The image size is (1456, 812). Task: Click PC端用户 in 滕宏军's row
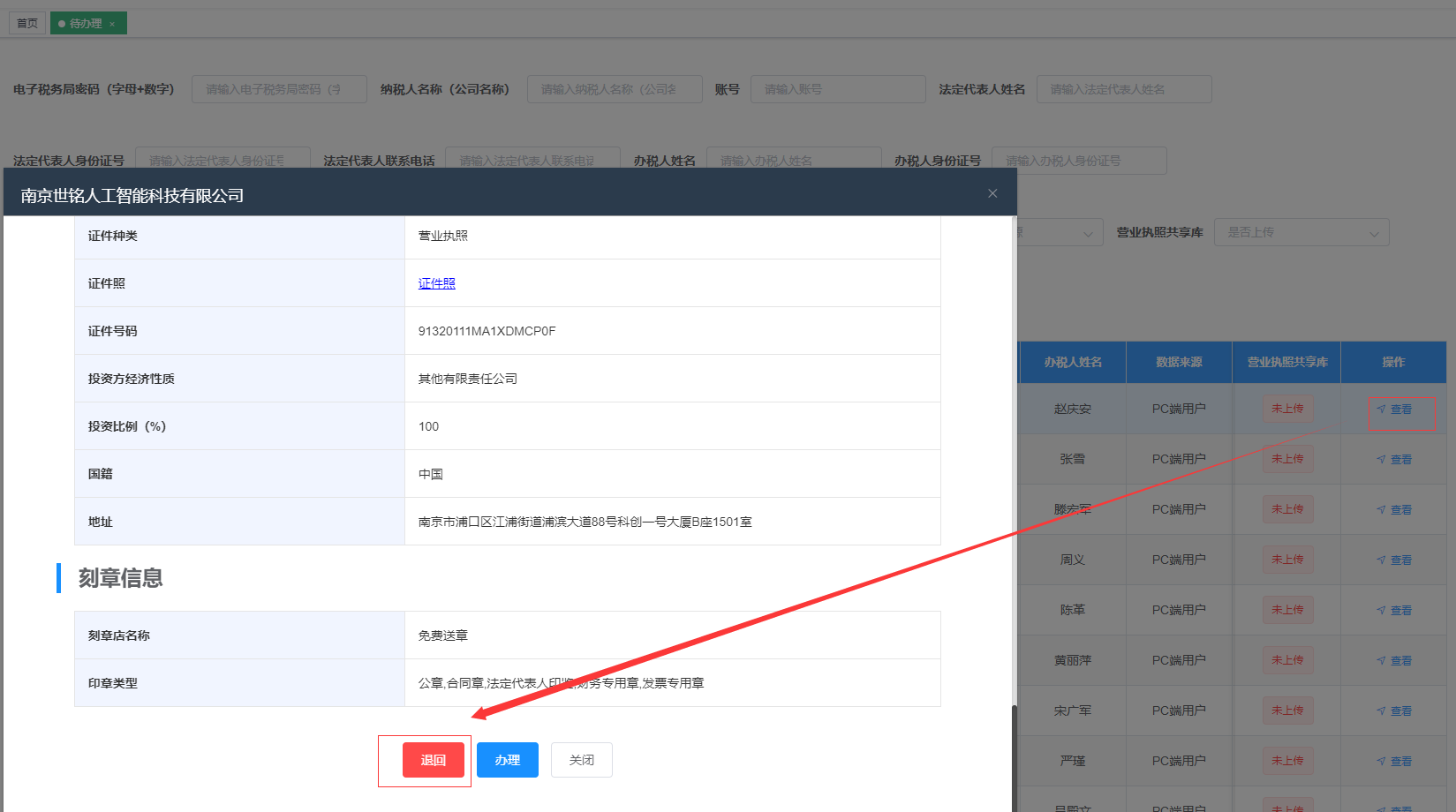[x=1179, y=510]
